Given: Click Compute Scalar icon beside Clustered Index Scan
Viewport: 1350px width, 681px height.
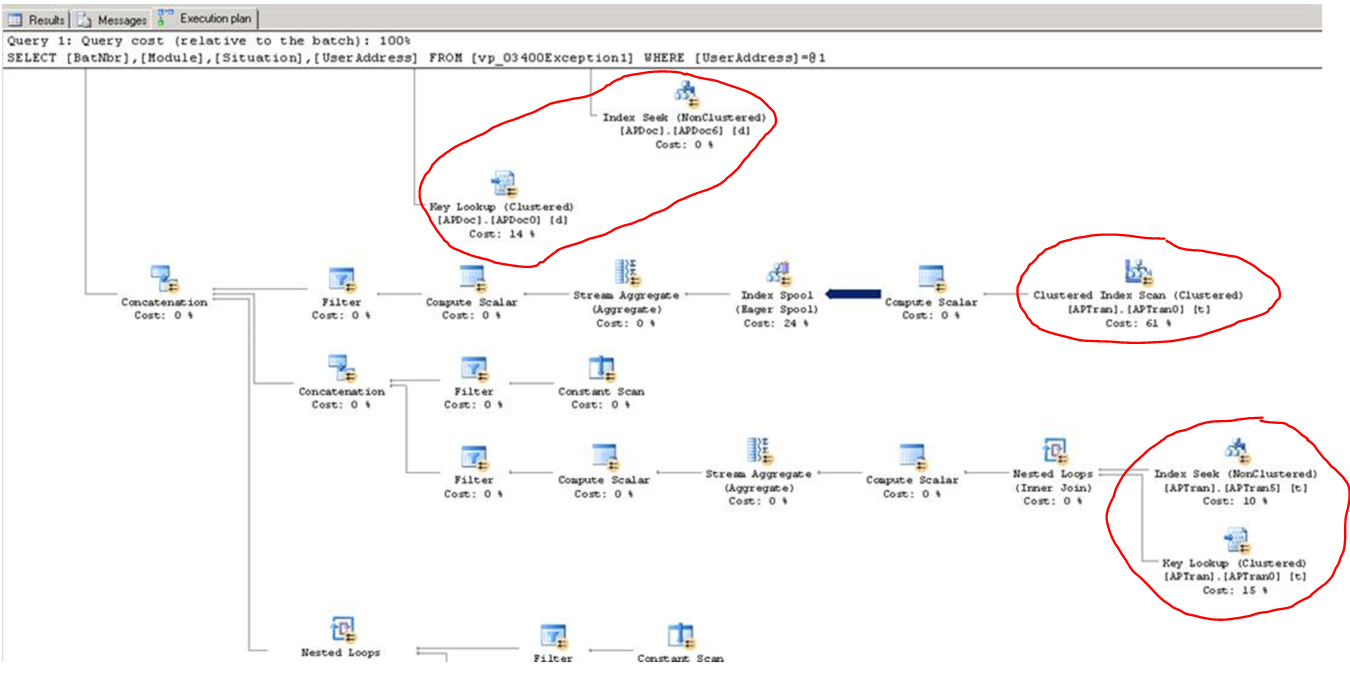Looking at the screenshot, I should click(x=932, y=278).
